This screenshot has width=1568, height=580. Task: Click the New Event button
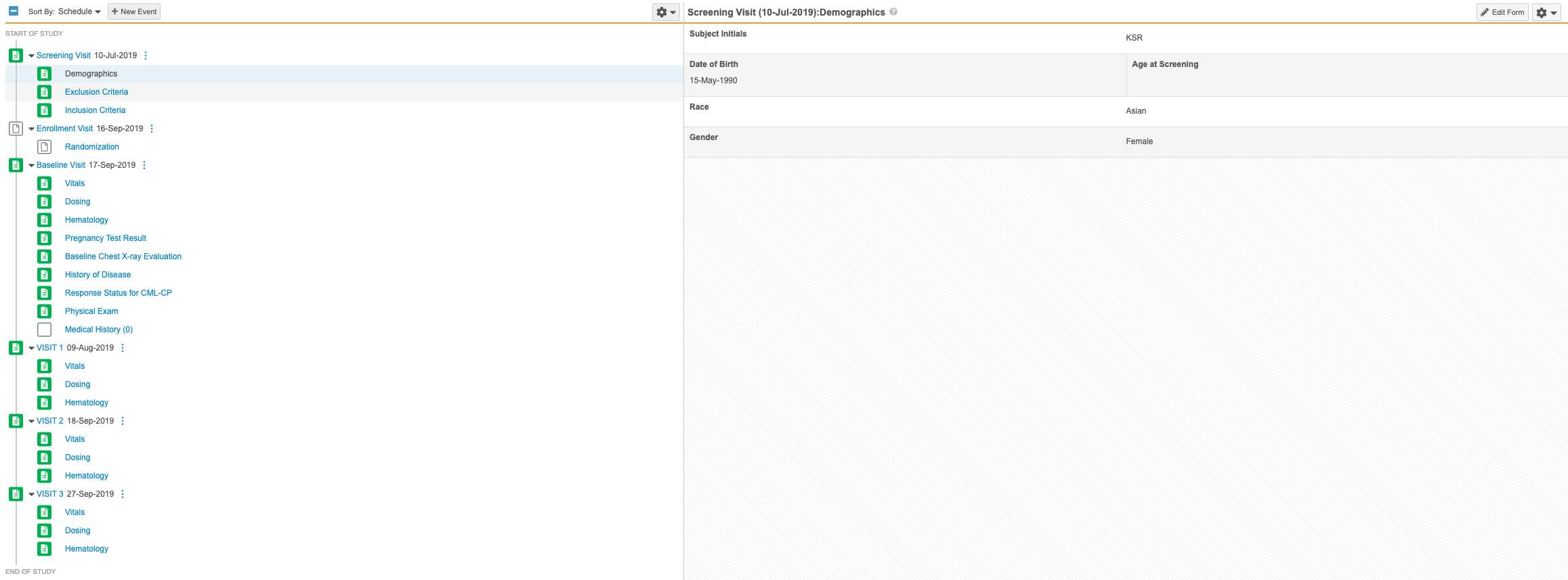pyautogui.click(x=134, y=12)
